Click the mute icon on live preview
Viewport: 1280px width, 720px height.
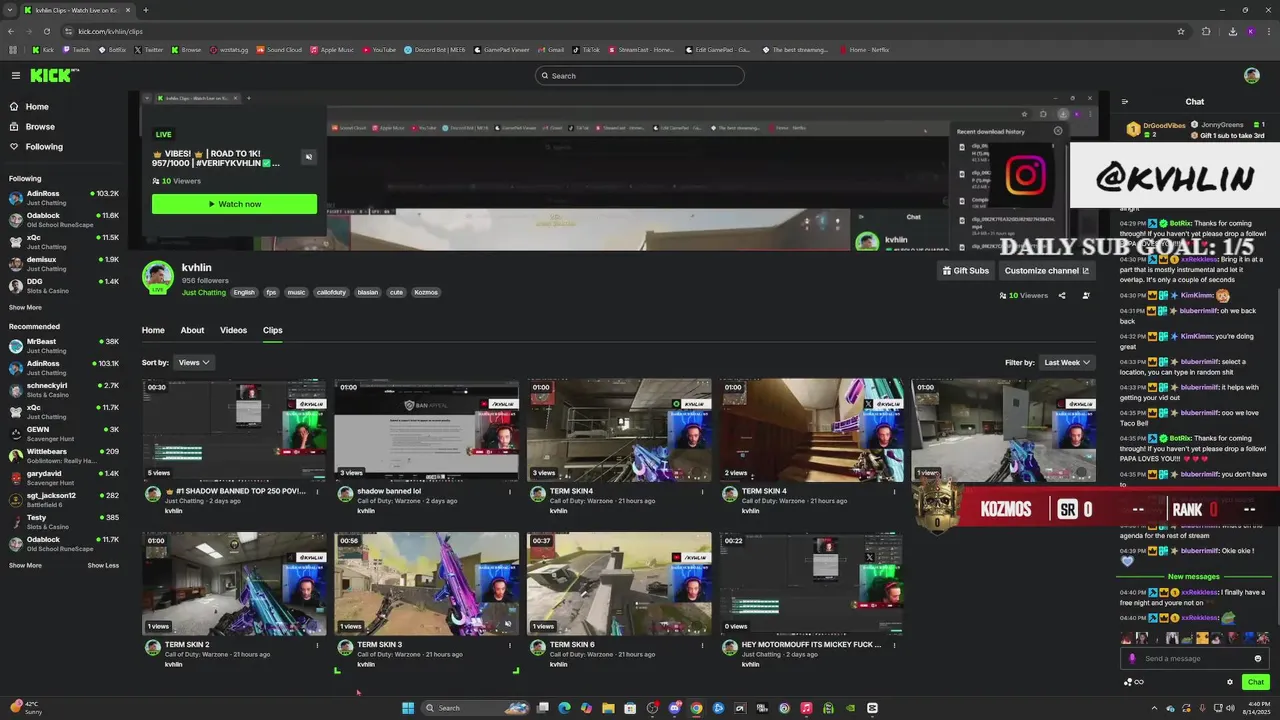tap(308, 157)
